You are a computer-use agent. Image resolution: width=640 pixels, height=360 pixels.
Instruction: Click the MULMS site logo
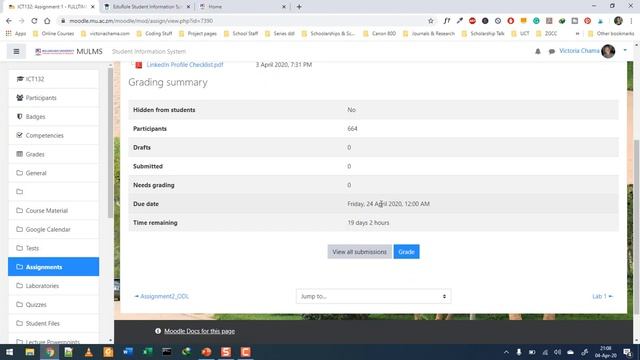(69, 51)
